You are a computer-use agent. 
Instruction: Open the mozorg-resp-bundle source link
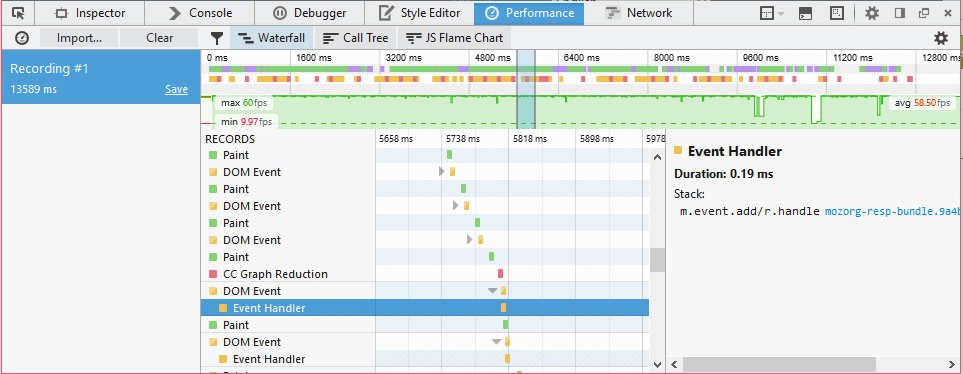coord(891,211)
